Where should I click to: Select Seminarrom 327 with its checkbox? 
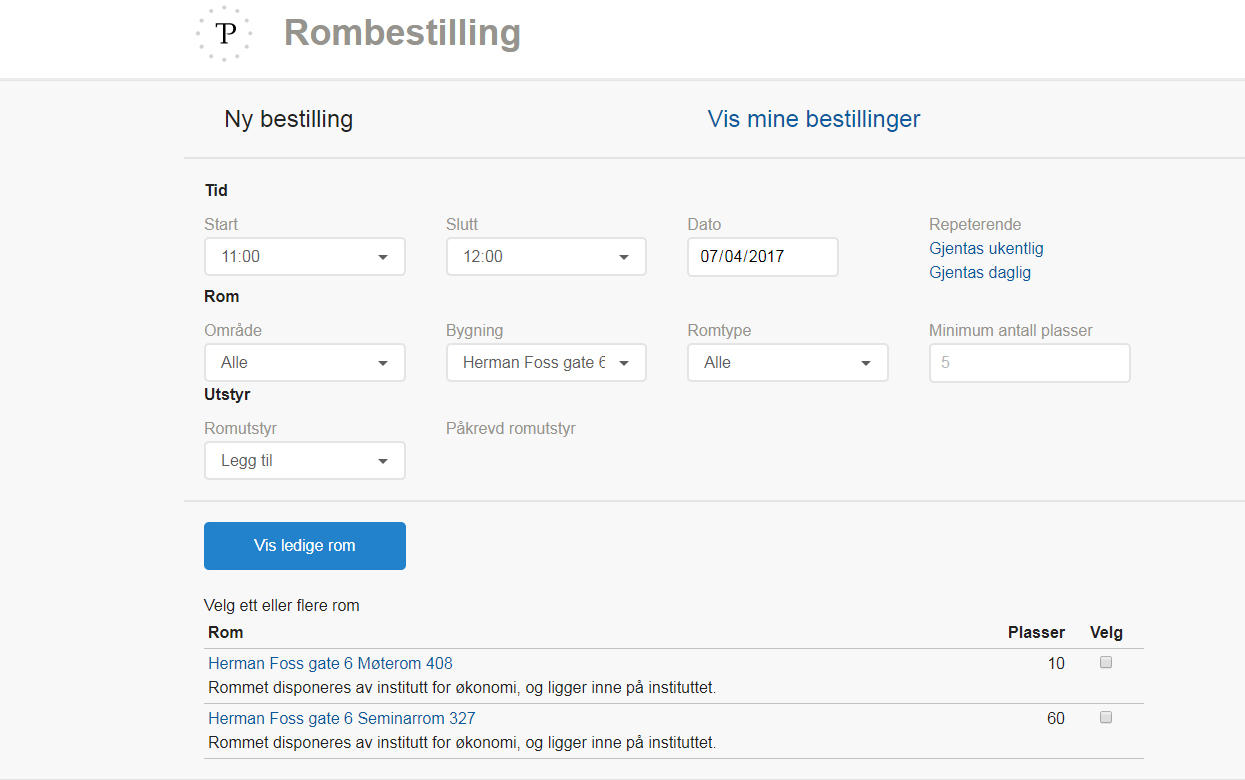click(1105, 717)
